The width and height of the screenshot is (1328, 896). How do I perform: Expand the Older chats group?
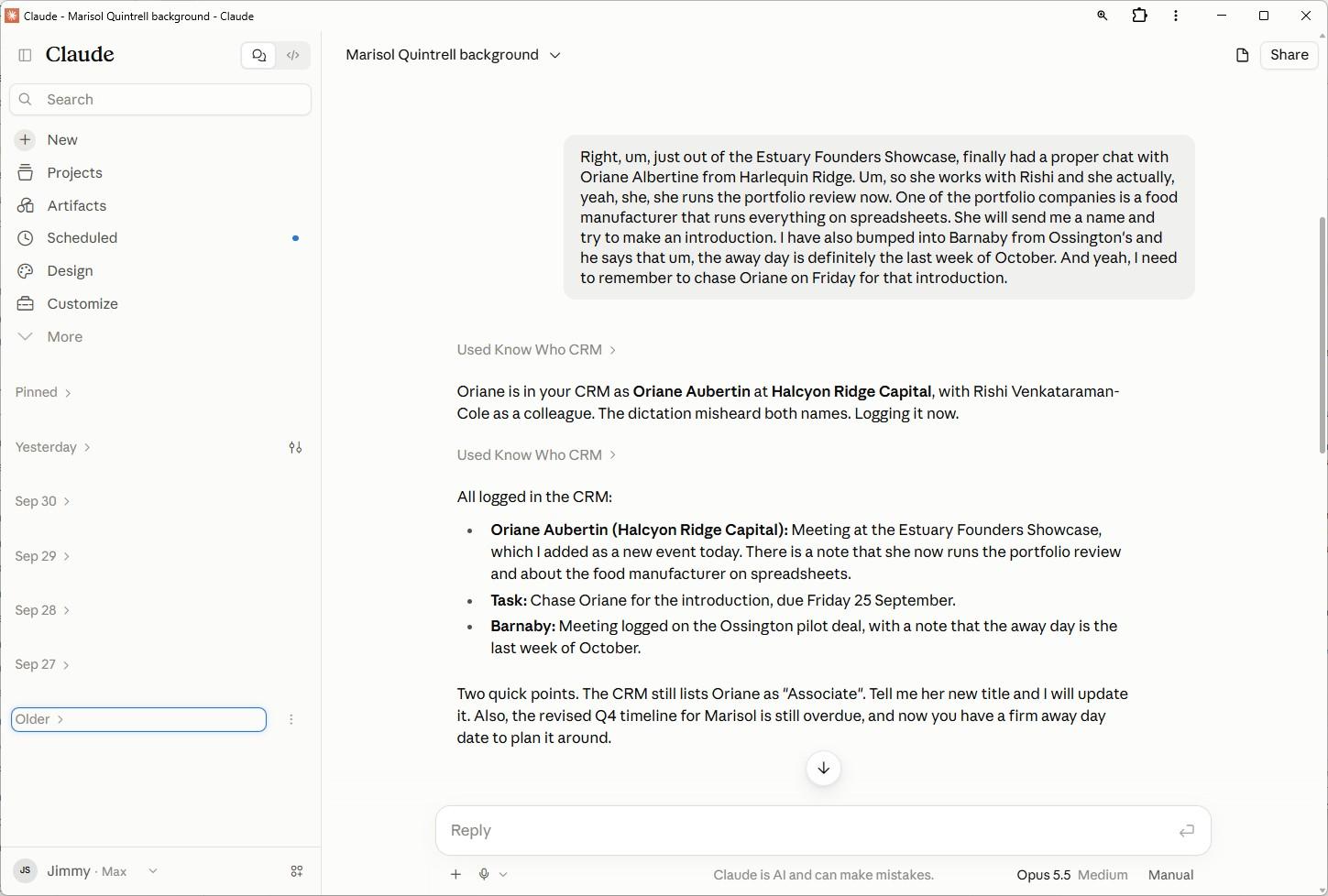click(x=138, y=719)
